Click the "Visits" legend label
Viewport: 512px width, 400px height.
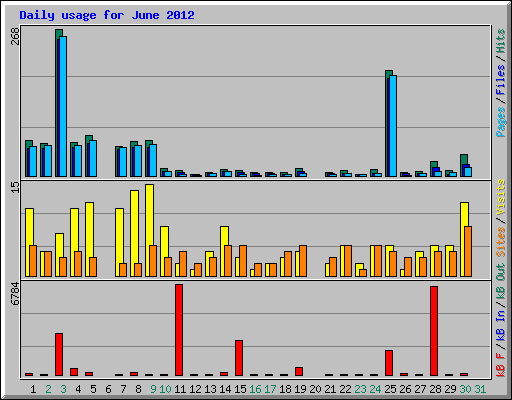(x=500, y=197)
